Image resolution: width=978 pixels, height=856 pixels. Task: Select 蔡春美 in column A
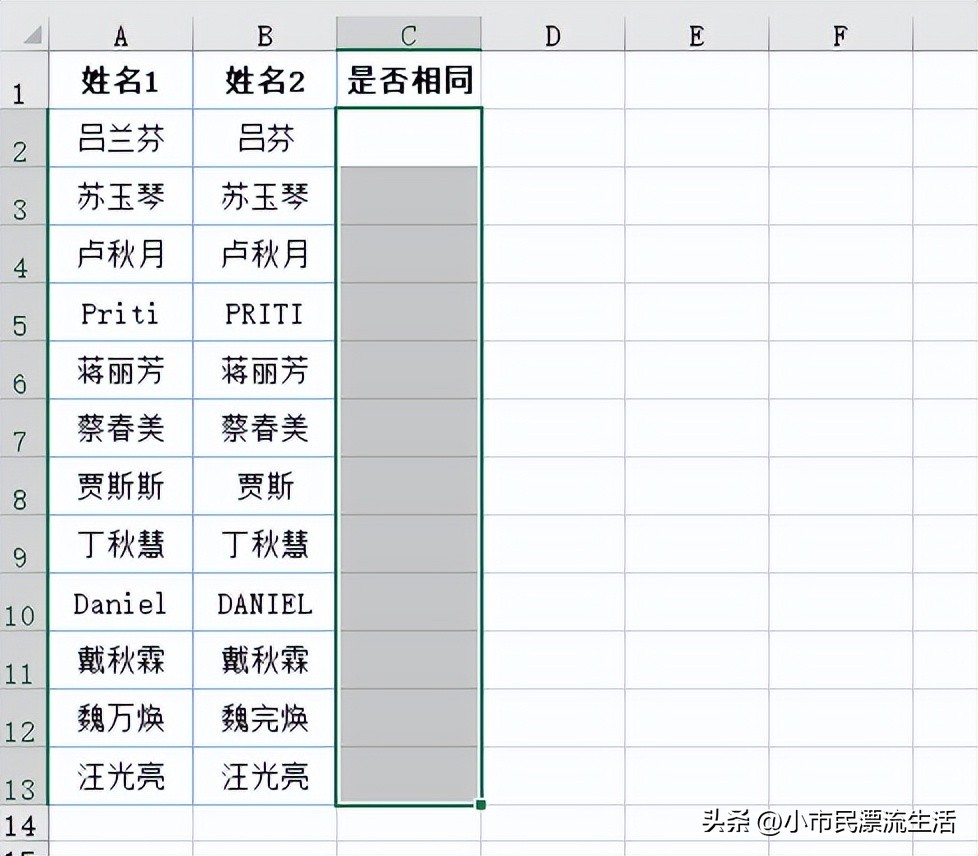120,428
